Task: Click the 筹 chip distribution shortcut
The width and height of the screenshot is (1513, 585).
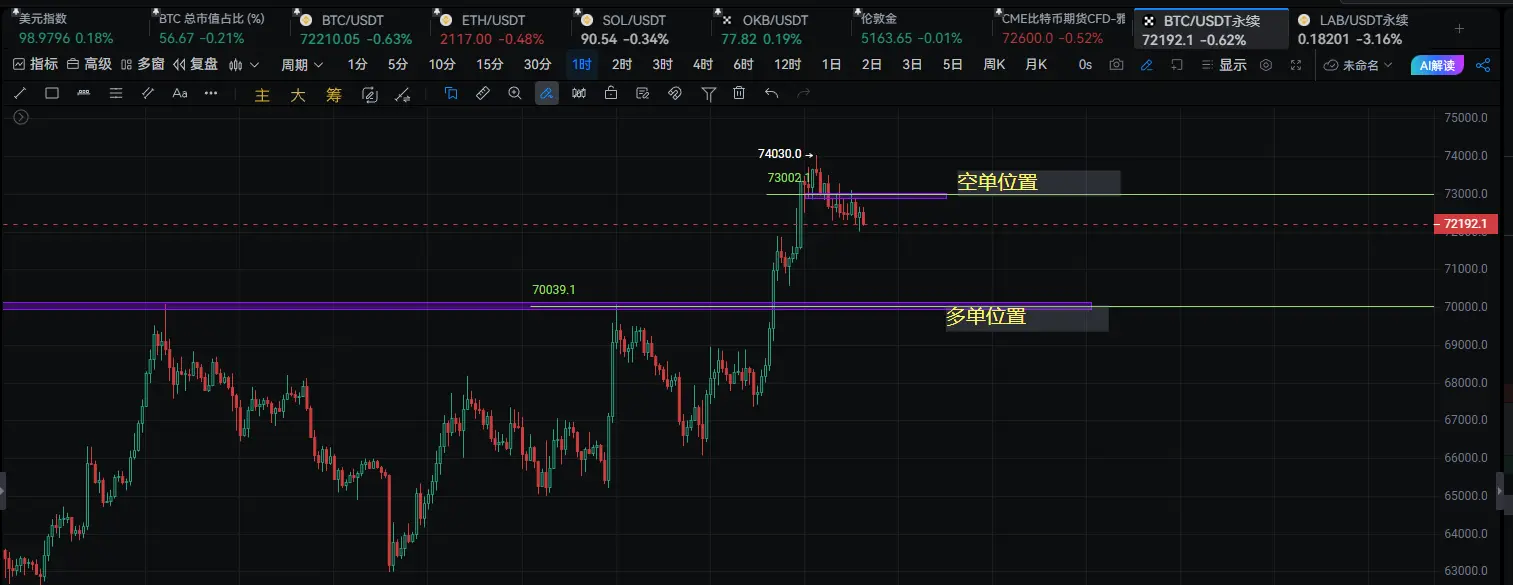Action: (334, 95)
